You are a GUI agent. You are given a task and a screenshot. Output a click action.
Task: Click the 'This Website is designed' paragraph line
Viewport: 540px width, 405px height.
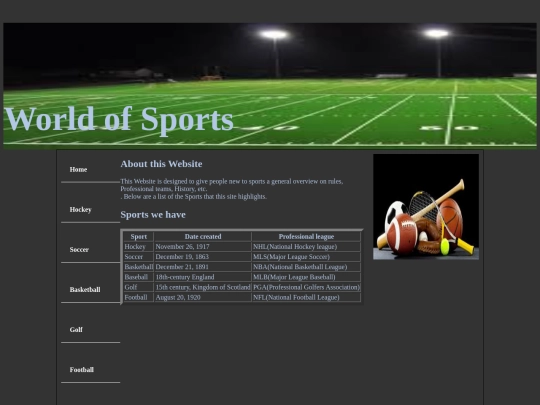[232, 181]
